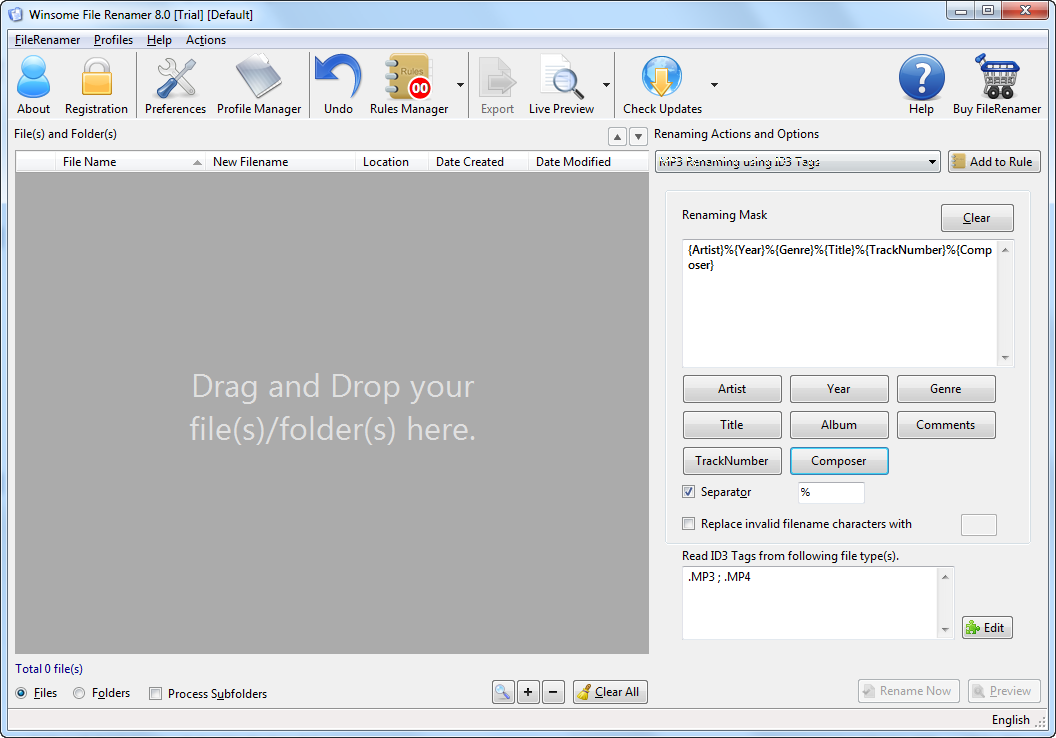Clear the renaming mask

tap(977, 218)
